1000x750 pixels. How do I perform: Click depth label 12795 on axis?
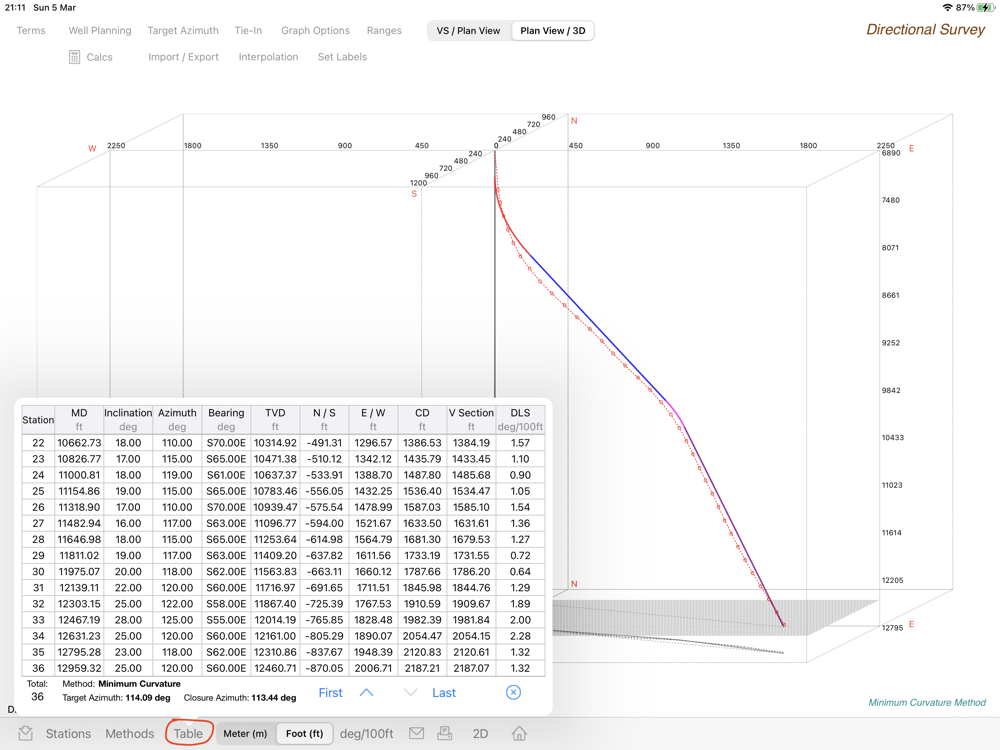click(x=892, y=628)
